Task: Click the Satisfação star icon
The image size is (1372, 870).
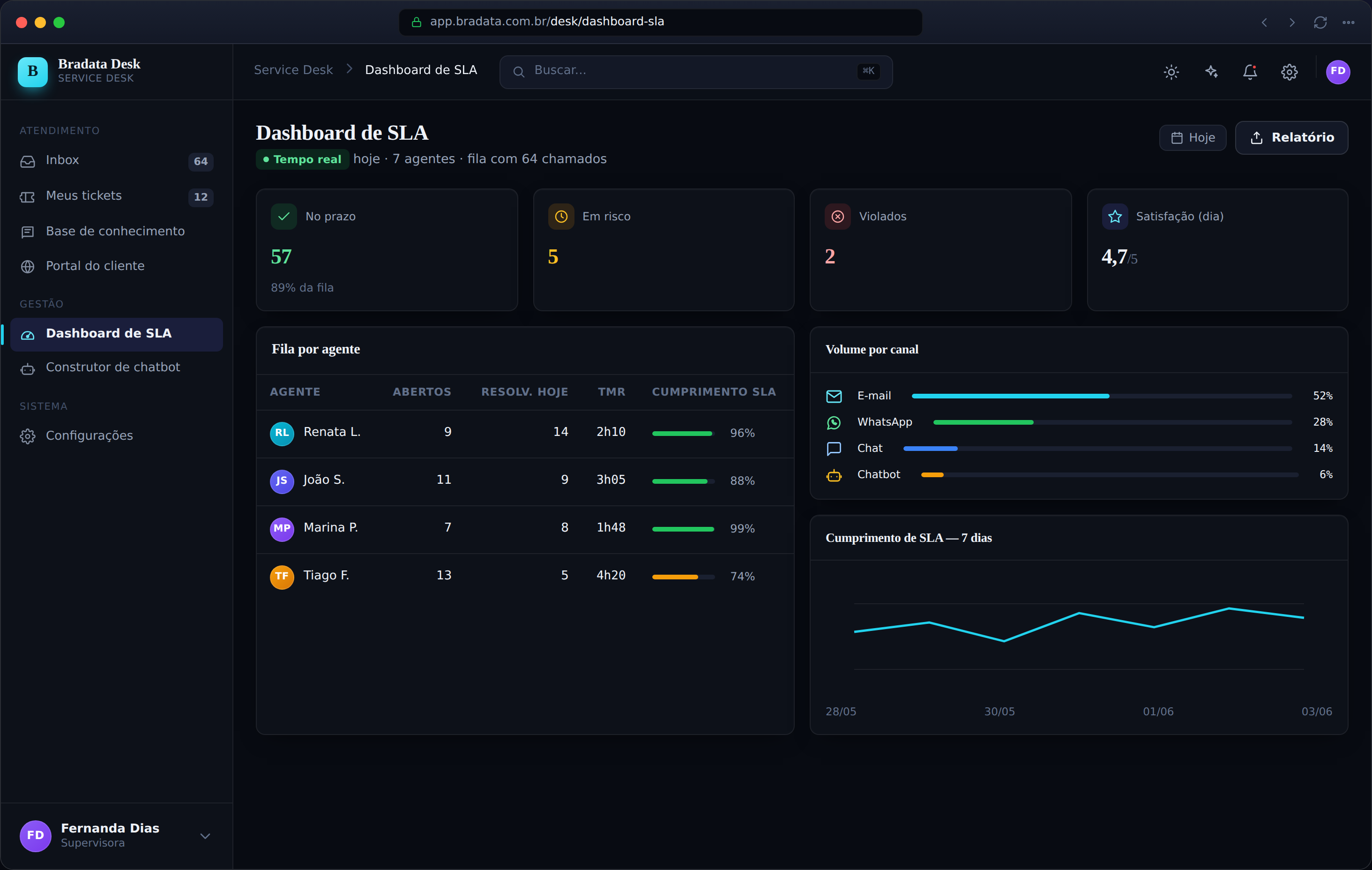Action: click(x=1115, y=217)
